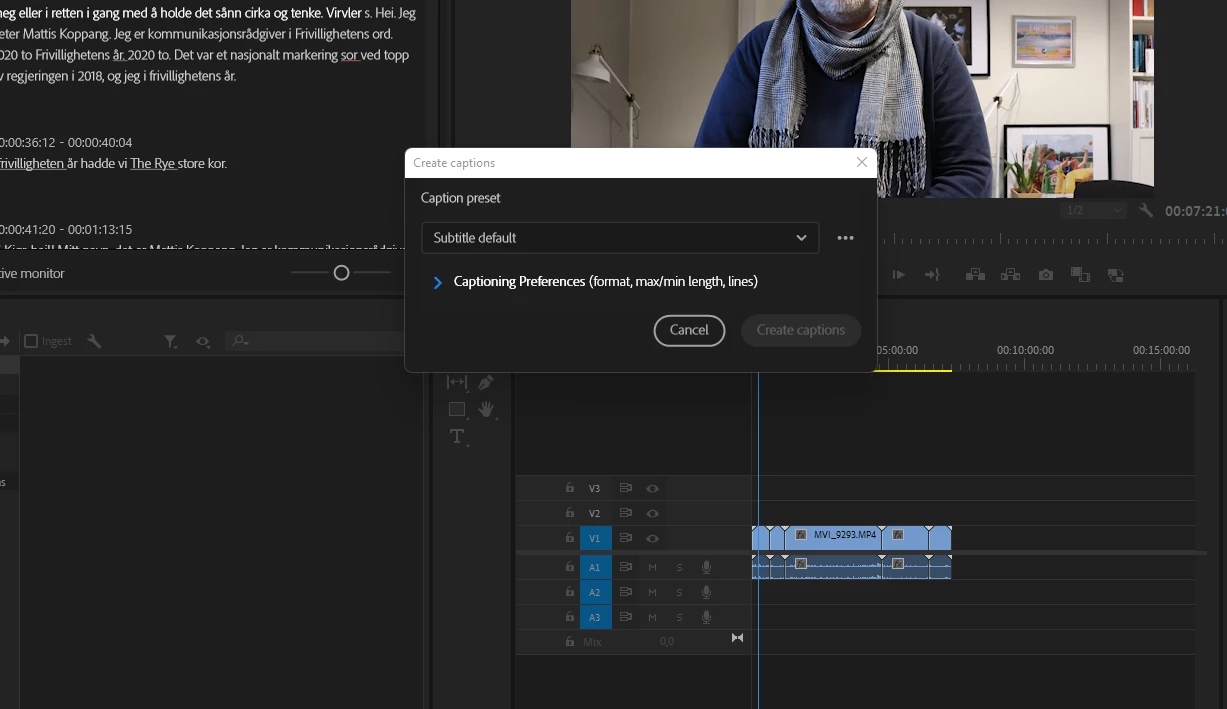Click the Export Frame camera icon
The width and height of the screenshot is (1227, 709).
[x=1046, y=275]
